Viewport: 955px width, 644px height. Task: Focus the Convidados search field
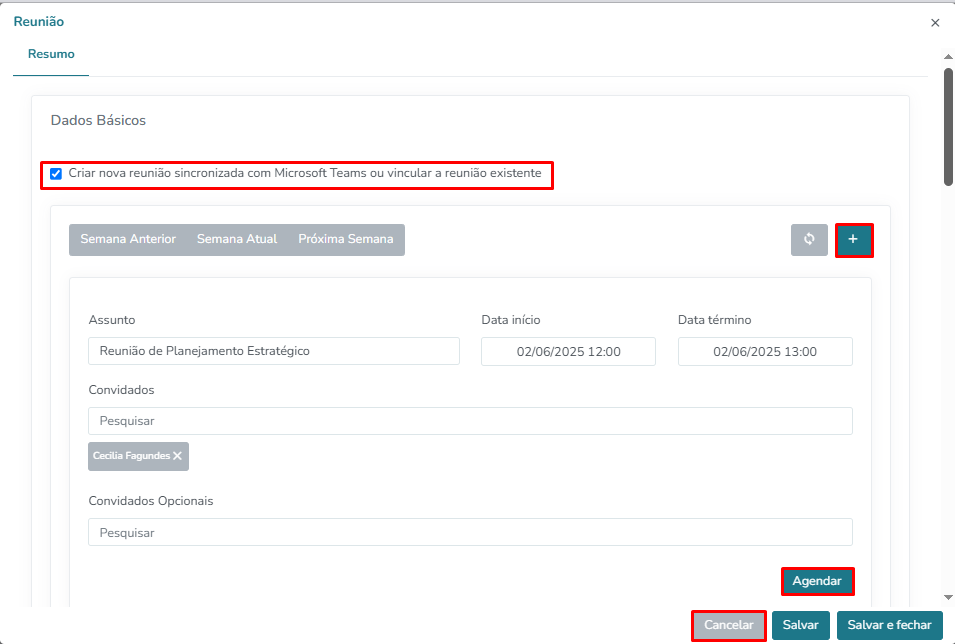470,421
